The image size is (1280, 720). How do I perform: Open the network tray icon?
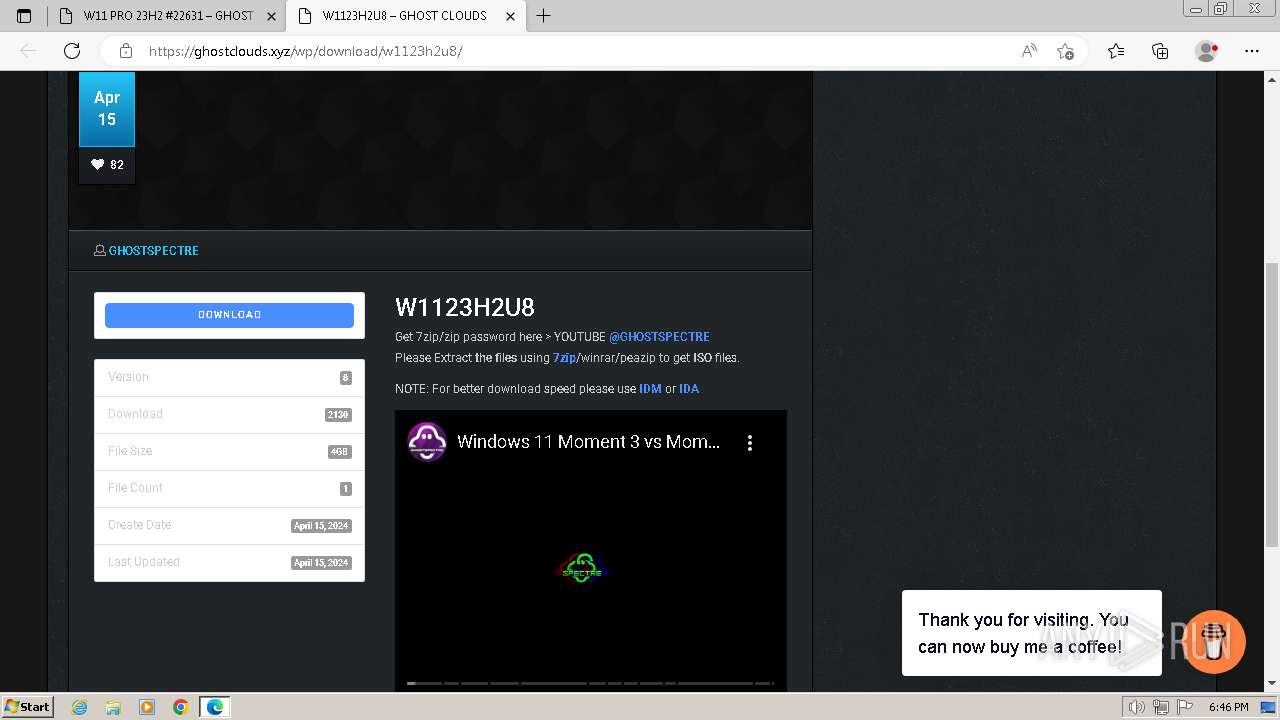[1160, 707]
